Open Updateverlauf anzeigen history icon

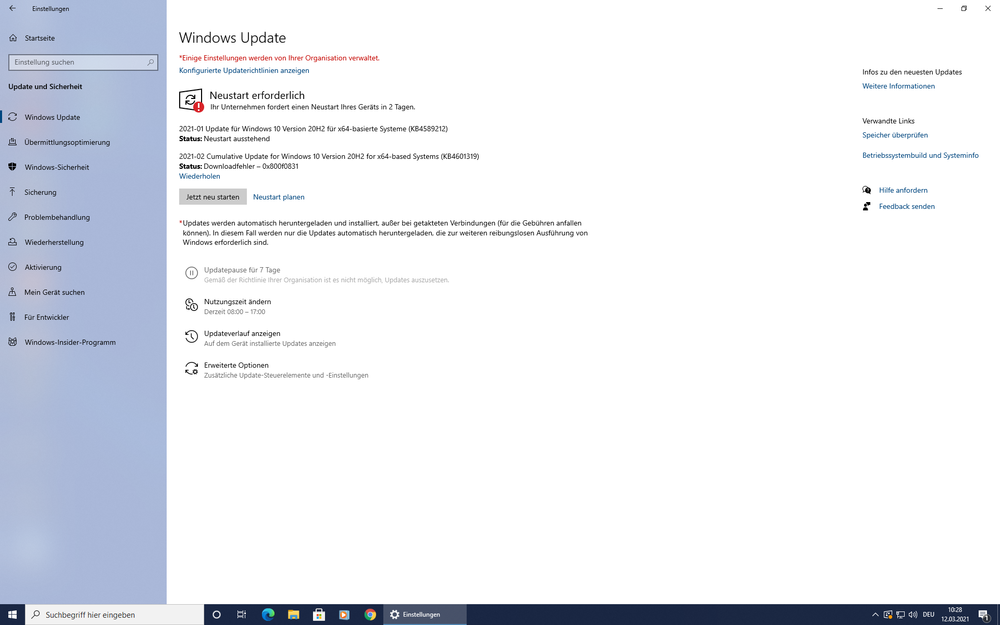coord(191,337)
